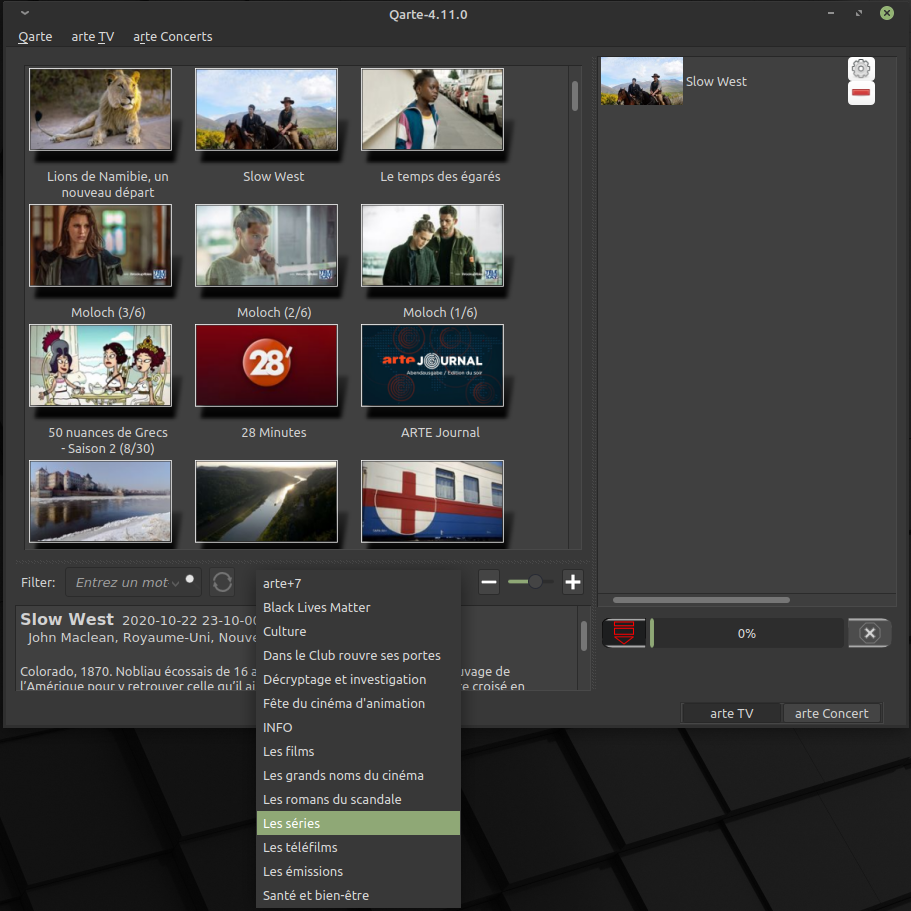This screenshot has width=911, height=911.
Task: Select Moloch (2/6) thumbnail
Action: point(266,245)
